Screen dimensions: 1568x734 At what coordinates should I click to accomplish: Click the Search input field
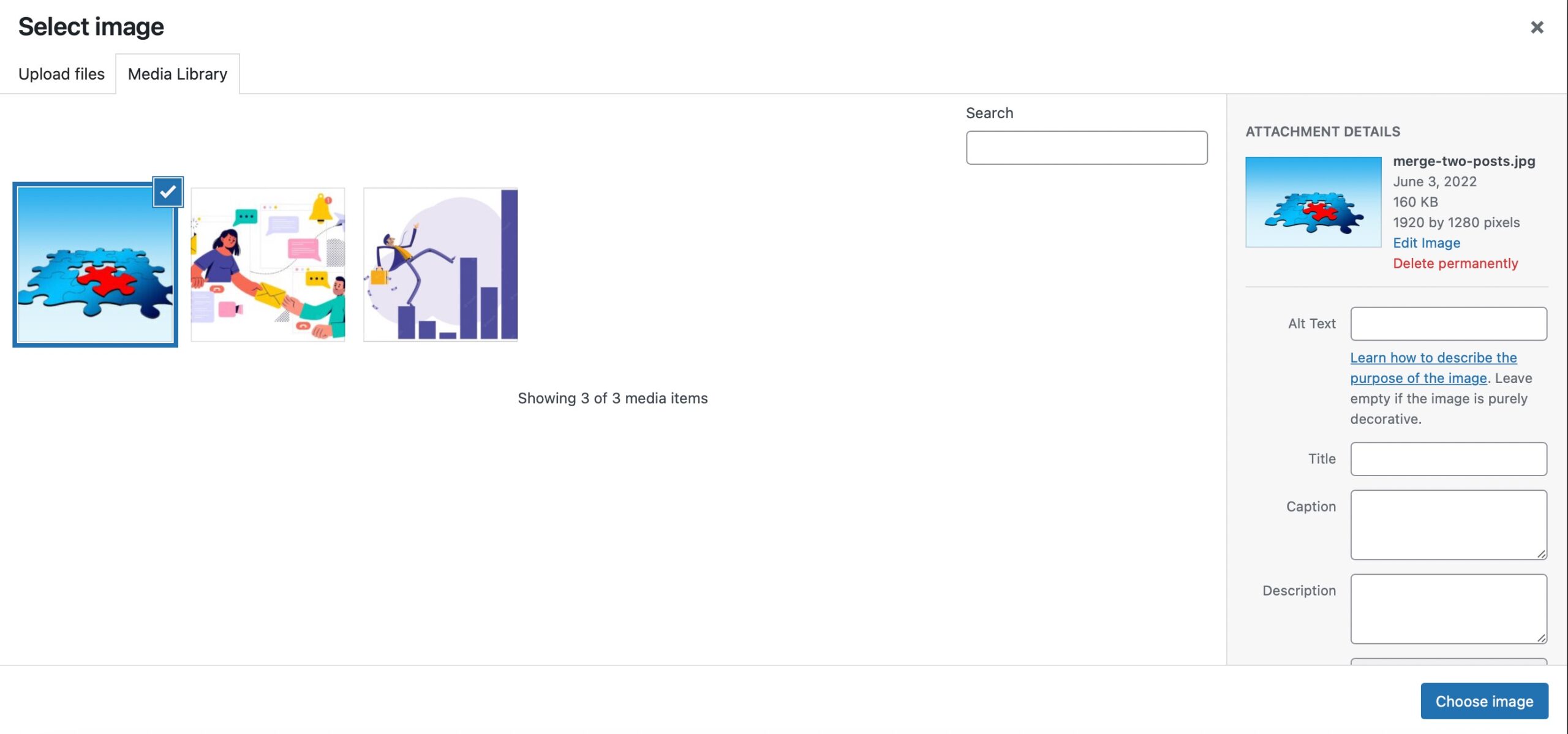tap(1086, 147)
